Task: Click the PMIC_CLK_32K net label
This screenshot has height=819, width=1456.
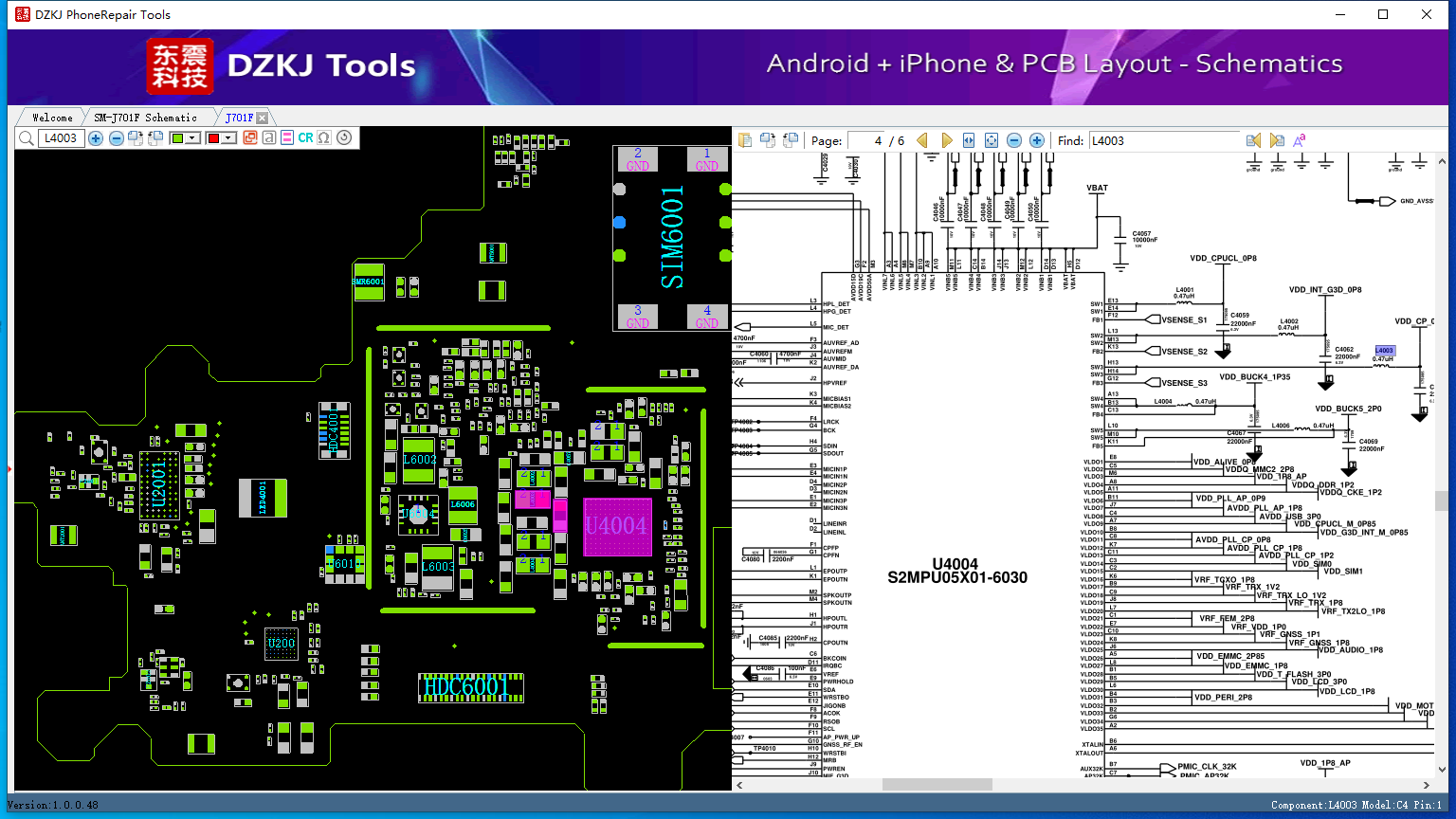Action: (1207, 767)
